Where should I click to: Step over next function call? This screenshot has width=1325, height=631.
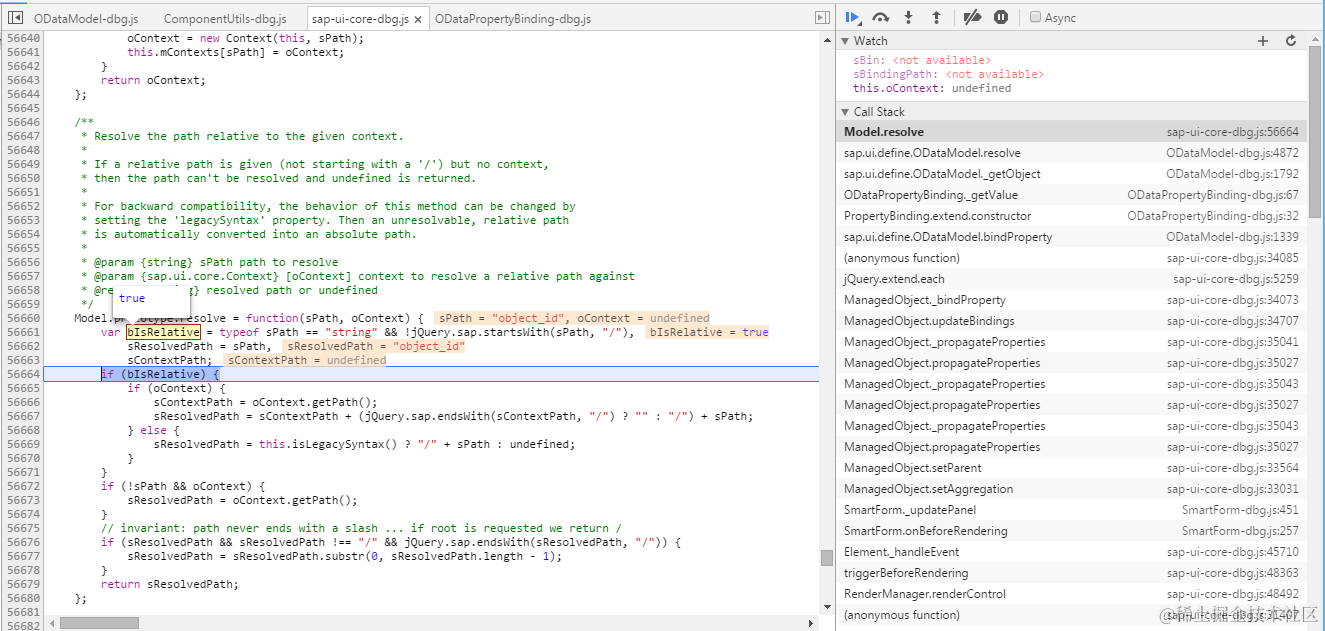tap(880, 17)
